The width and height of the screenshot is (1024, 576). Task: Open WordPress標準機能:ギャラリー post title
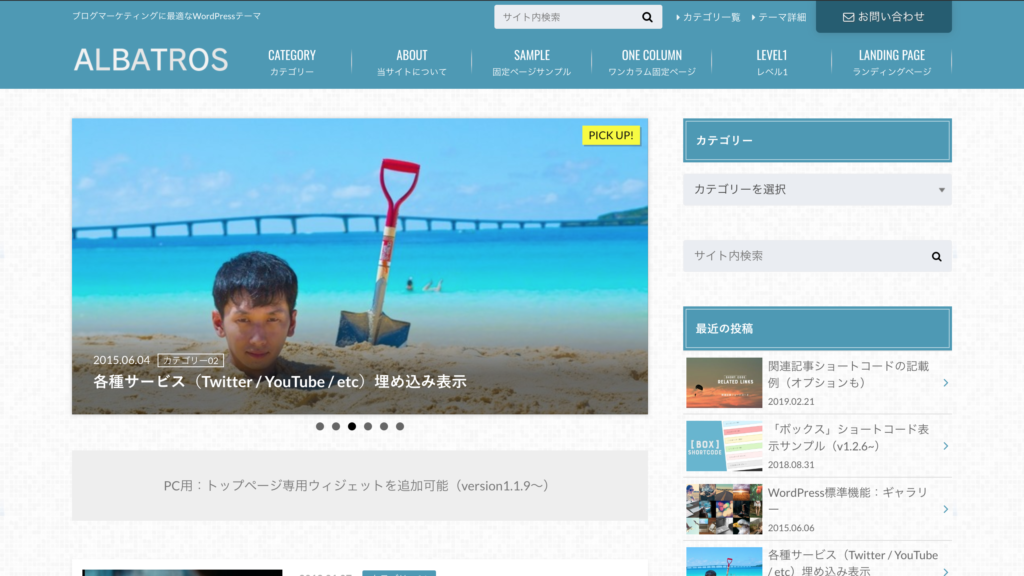(848, 501)
